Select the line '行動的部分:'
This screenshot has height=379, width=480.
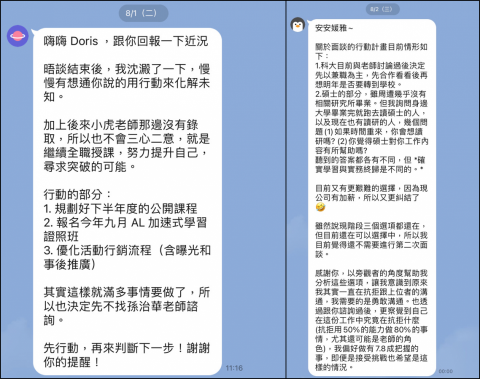(x=77, y=194)
